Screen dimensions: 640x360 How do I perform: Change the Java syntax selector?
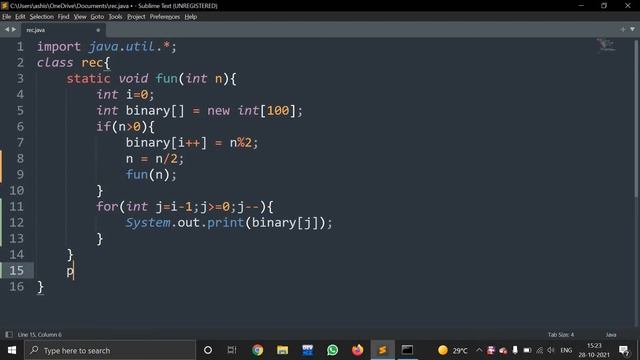click(x=611, y=335)
